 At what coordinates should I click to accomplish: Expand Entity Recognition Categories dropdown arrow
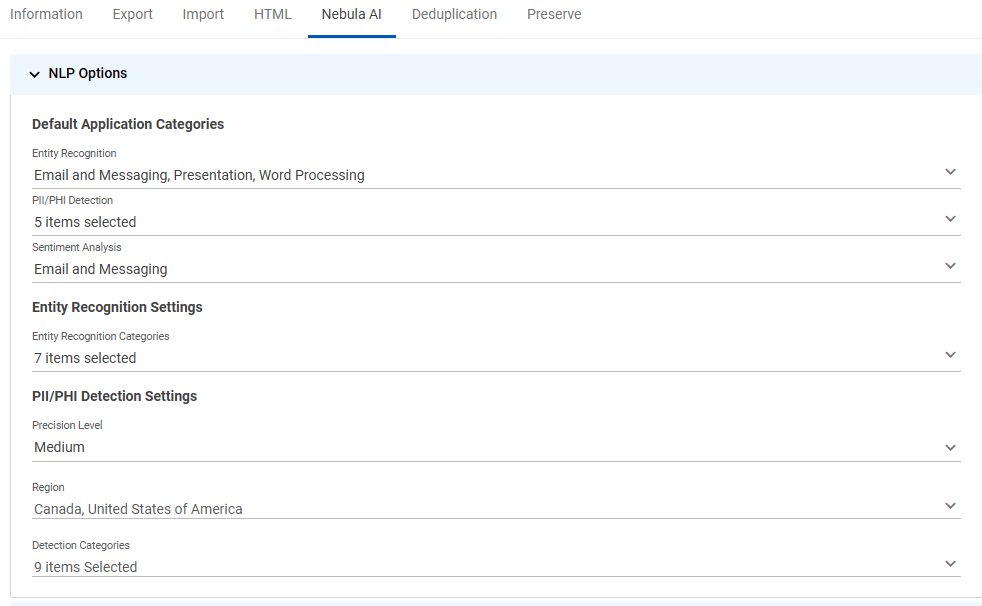(950, 355)
